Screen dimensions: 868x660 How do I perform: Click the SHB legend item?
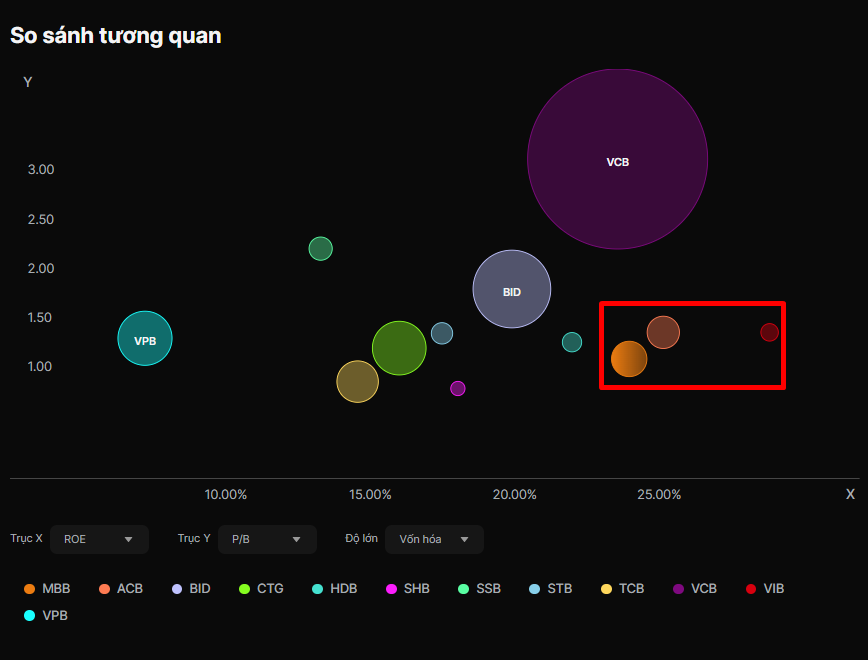(x=408, y=589)
